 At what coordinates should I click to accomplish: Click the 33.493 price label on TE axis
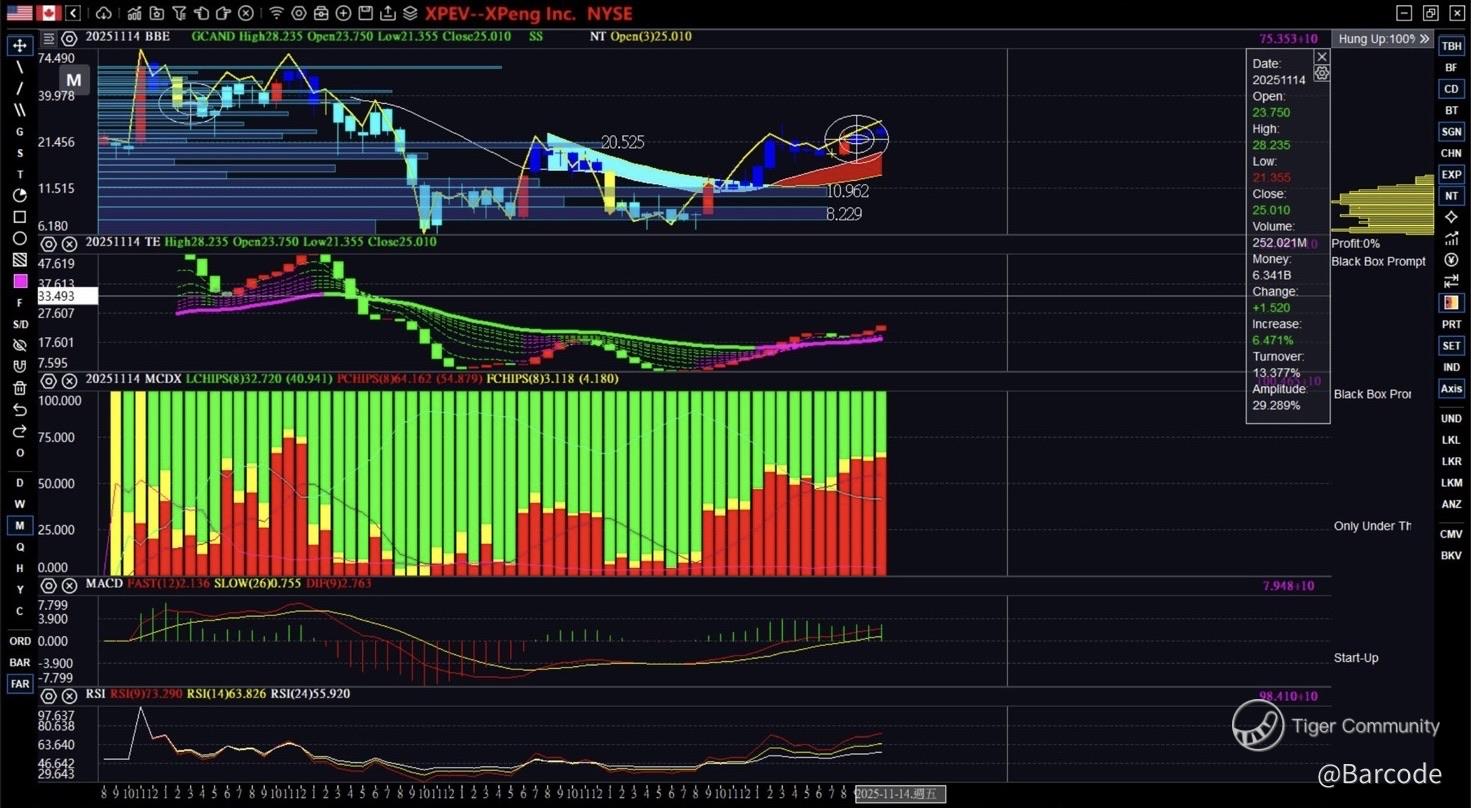(67, 296)
